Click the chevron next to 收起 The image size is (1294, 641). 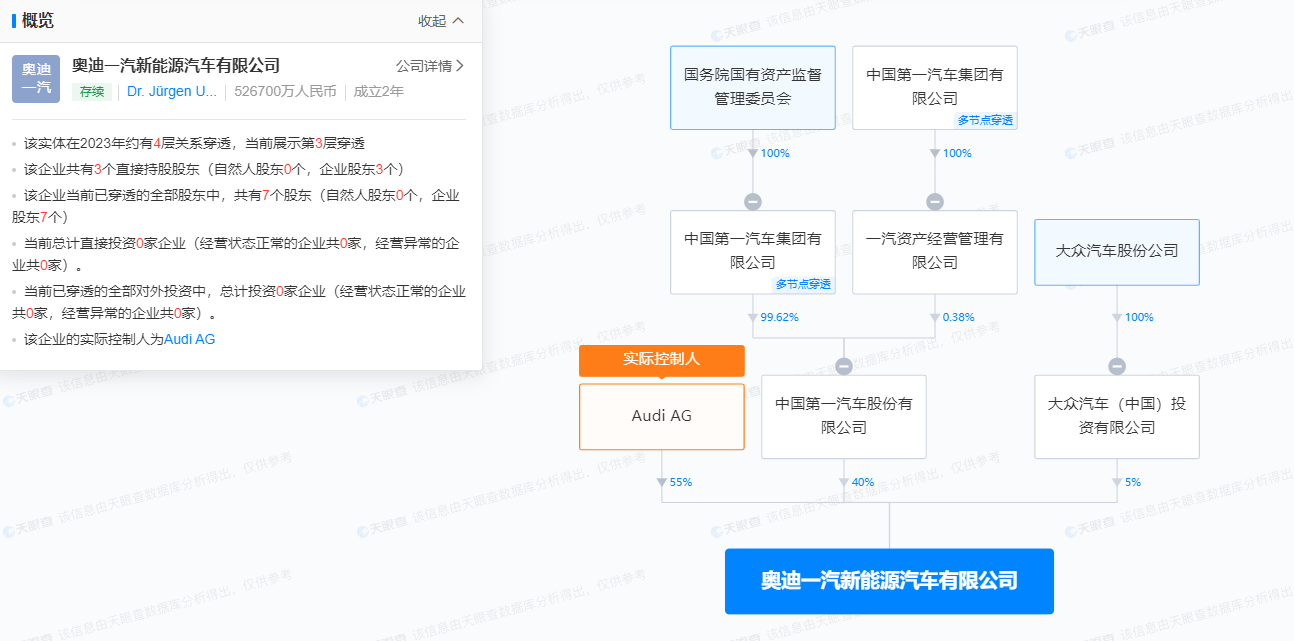pyautogui.click(x=458, y=20)
